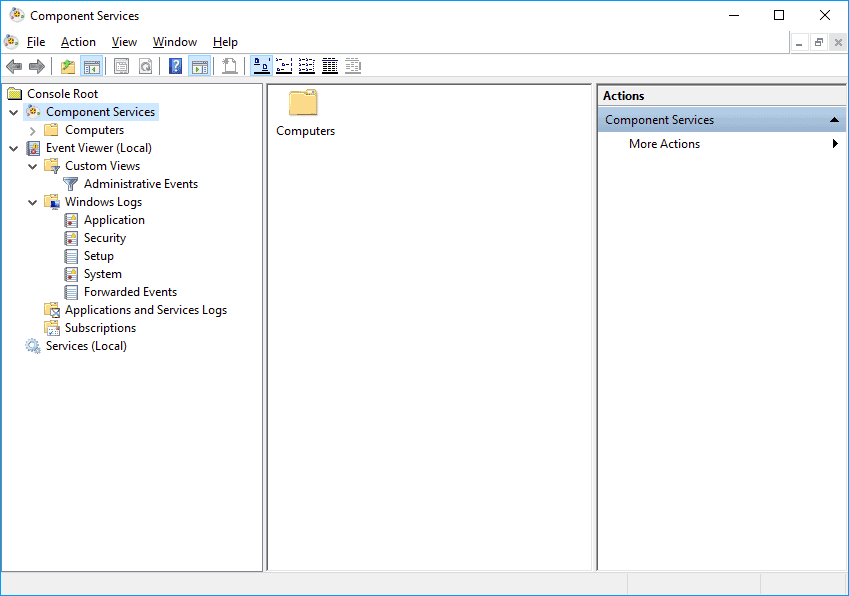Screen dimensions: 849x596
Task: Click the Windows Logs folder icon
Action: click(x=52, y=202)
